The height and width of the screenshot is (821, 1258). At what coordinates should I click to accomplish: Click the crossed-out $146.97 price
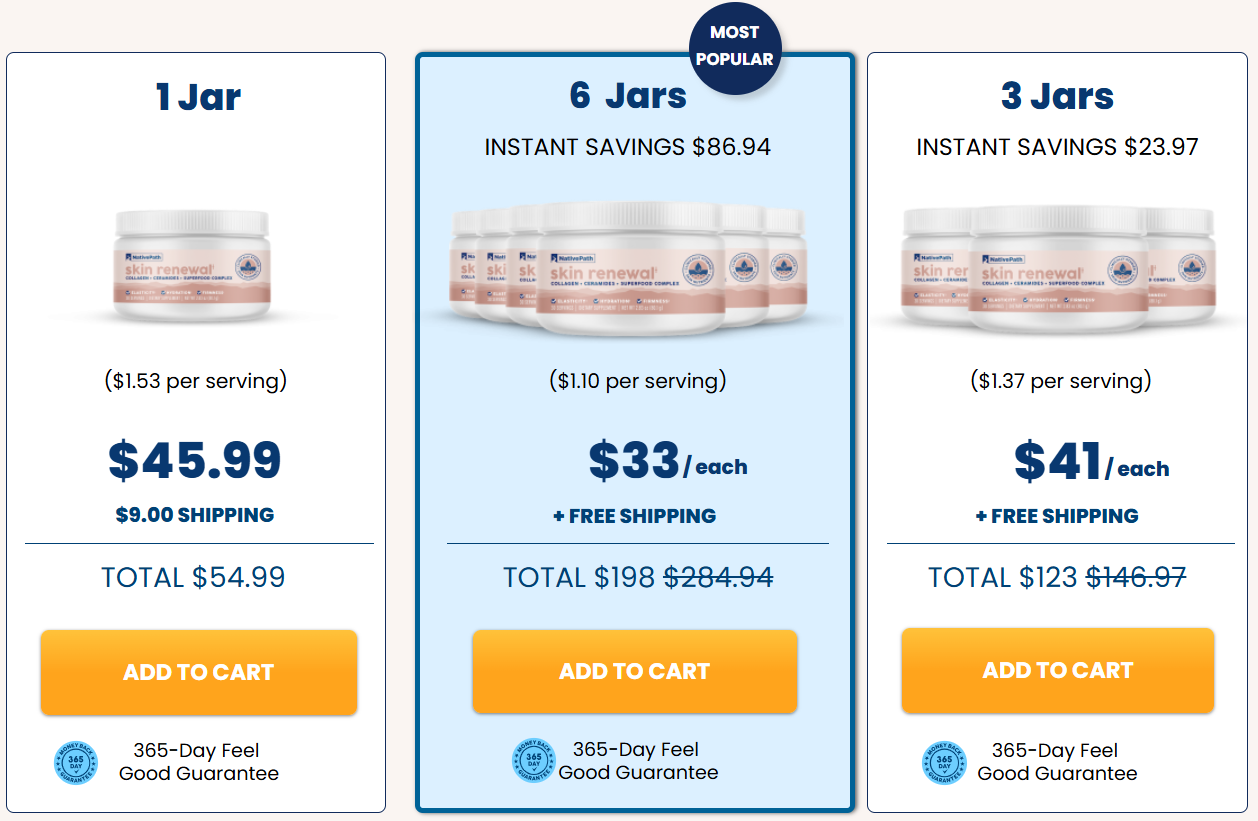(x=1136, y=577)
